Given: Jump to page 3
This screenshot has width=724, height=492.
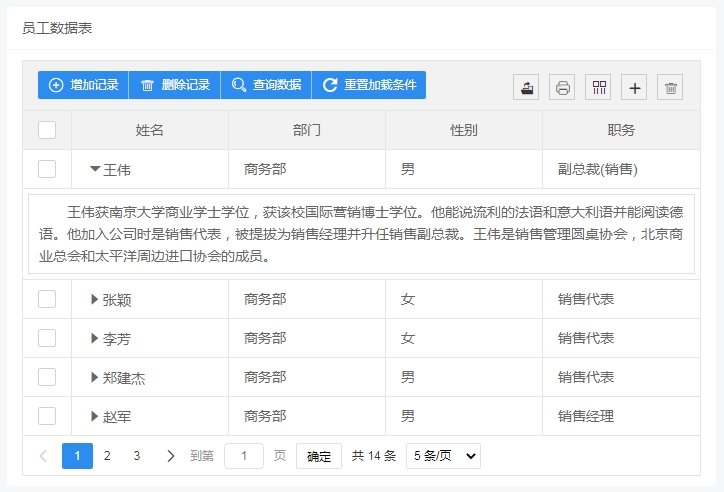Looking at the screenshot, I should click(137, 456).
